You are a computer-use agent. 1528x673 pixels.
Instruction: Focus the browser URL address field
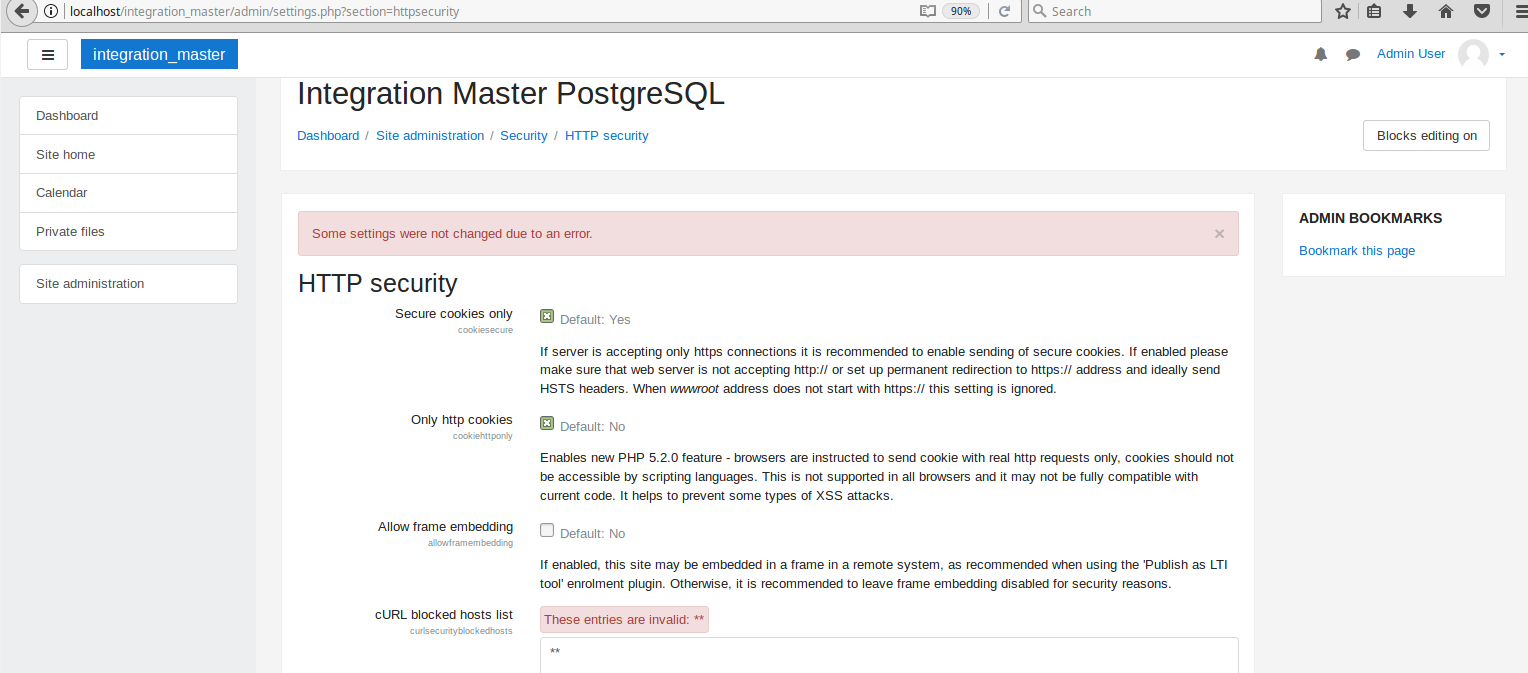pyautogui.click(x=490, y=11)
